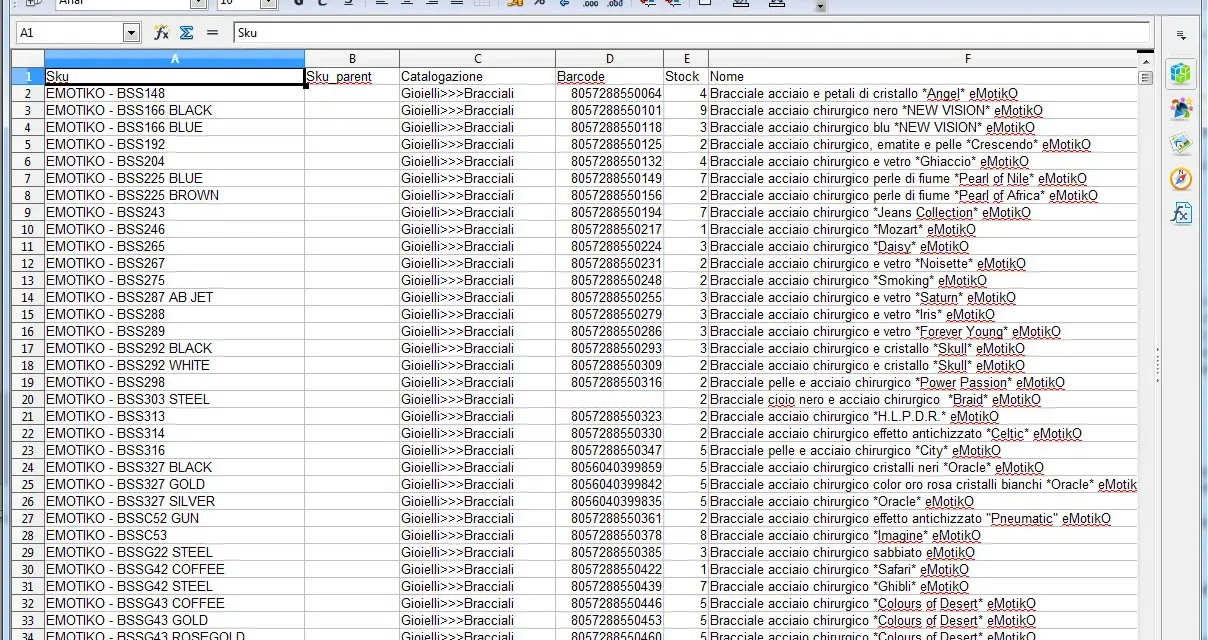The height and width of the screenshot is (640, 1208).
Task: Click the Sku_parent header cell
Action: point(352,76)
